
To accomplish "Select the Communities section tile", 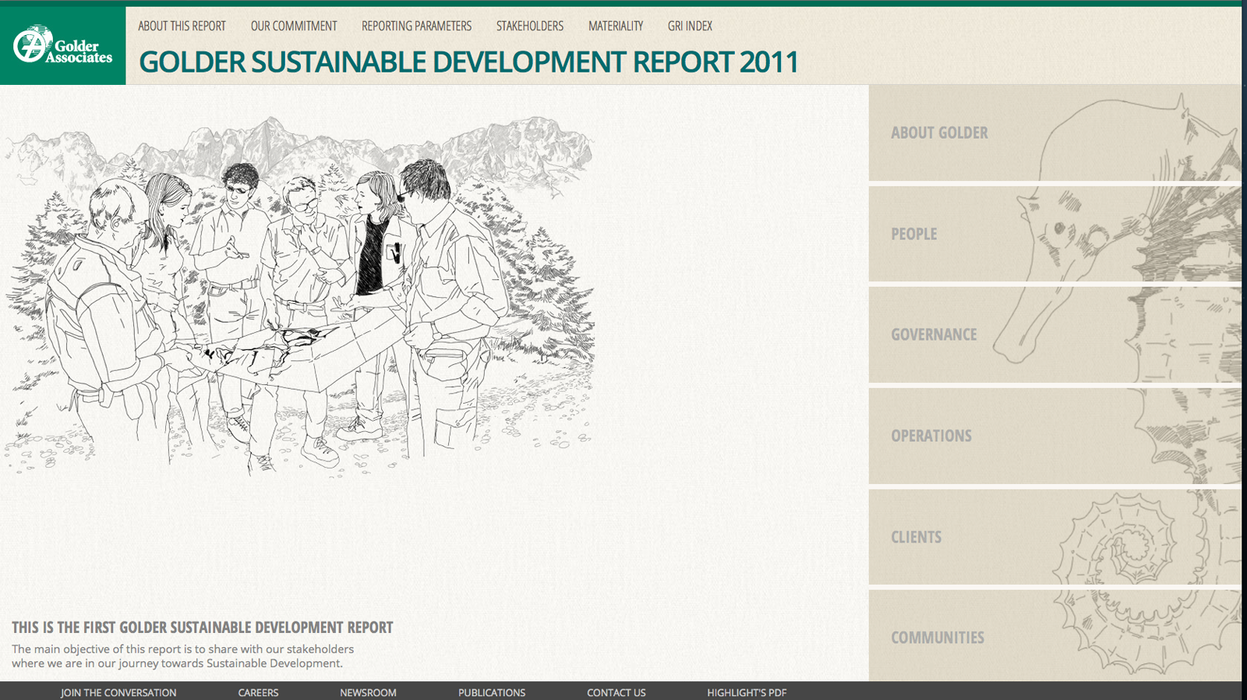I will pos(937,638).
